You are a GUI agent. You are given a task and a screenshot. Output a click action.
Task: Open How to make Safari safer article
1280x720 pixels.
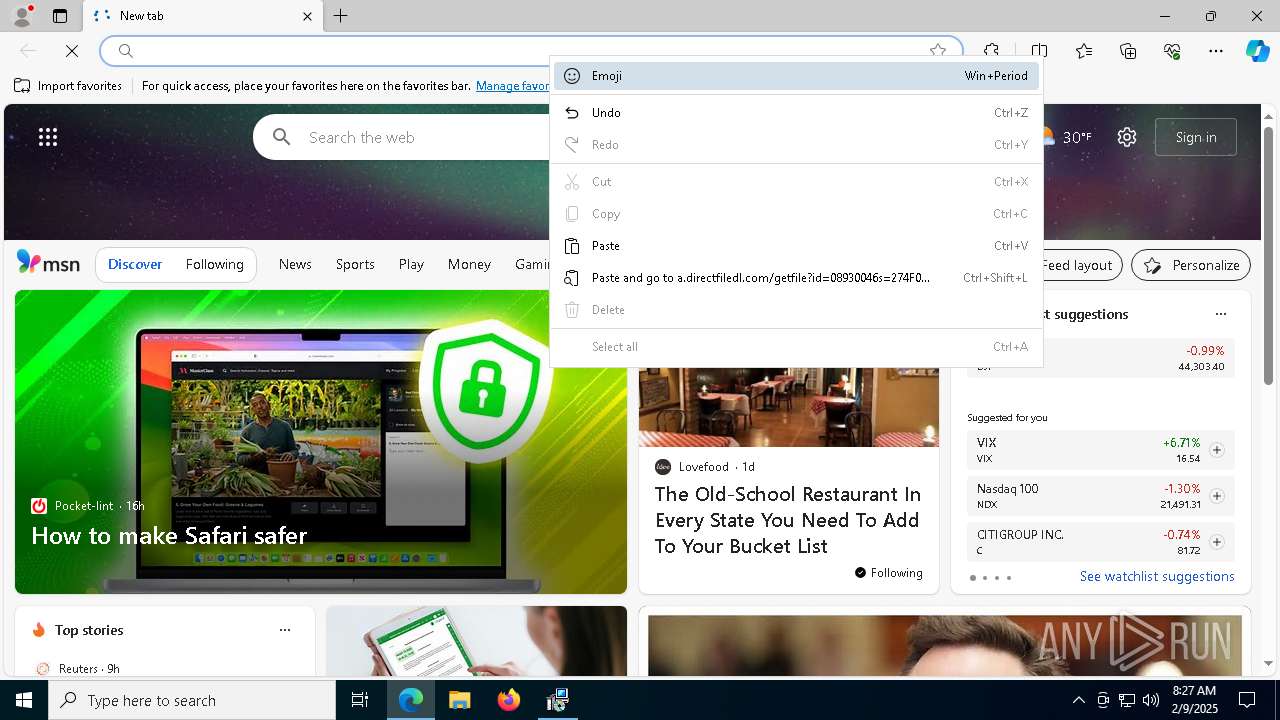(169, 536)
